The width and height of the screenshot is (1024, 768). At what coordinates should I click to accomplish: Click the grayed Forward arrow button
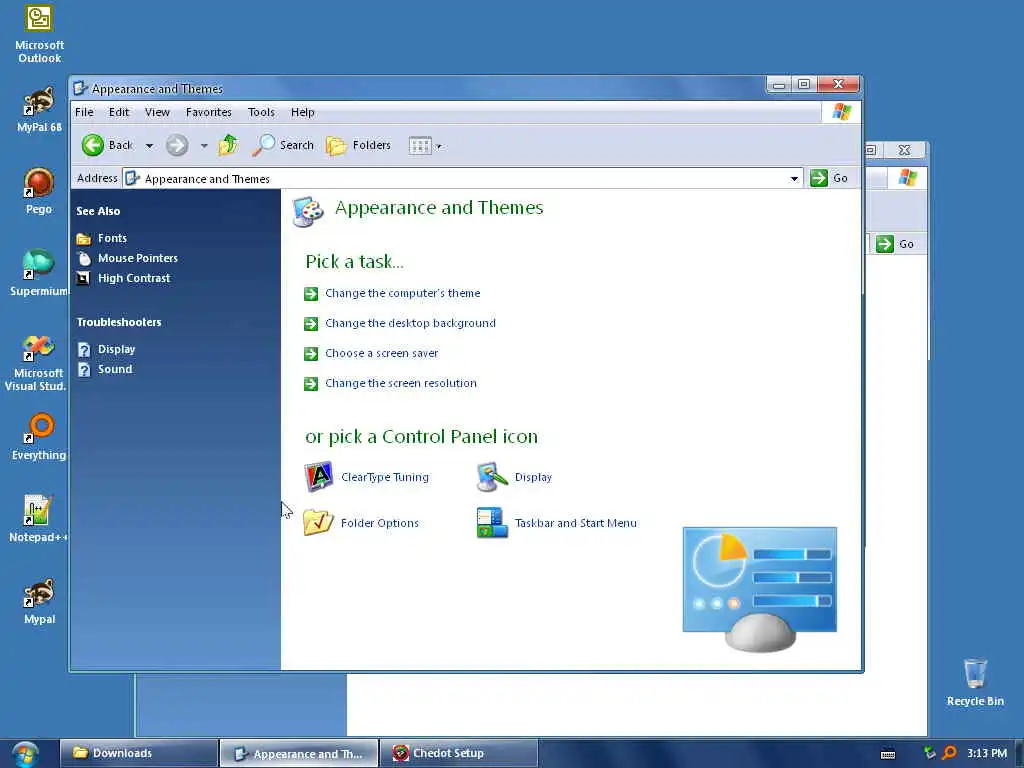click(x=176, y=145)
